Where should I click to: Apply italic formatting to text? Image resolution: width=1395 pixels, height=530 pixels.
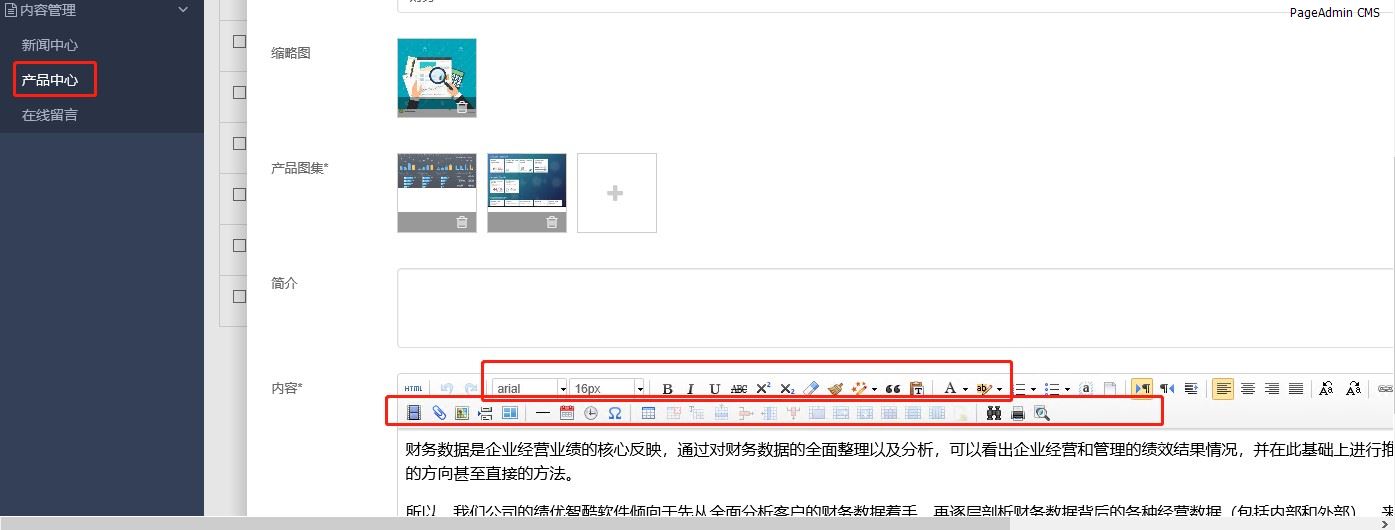coord(690,389)
